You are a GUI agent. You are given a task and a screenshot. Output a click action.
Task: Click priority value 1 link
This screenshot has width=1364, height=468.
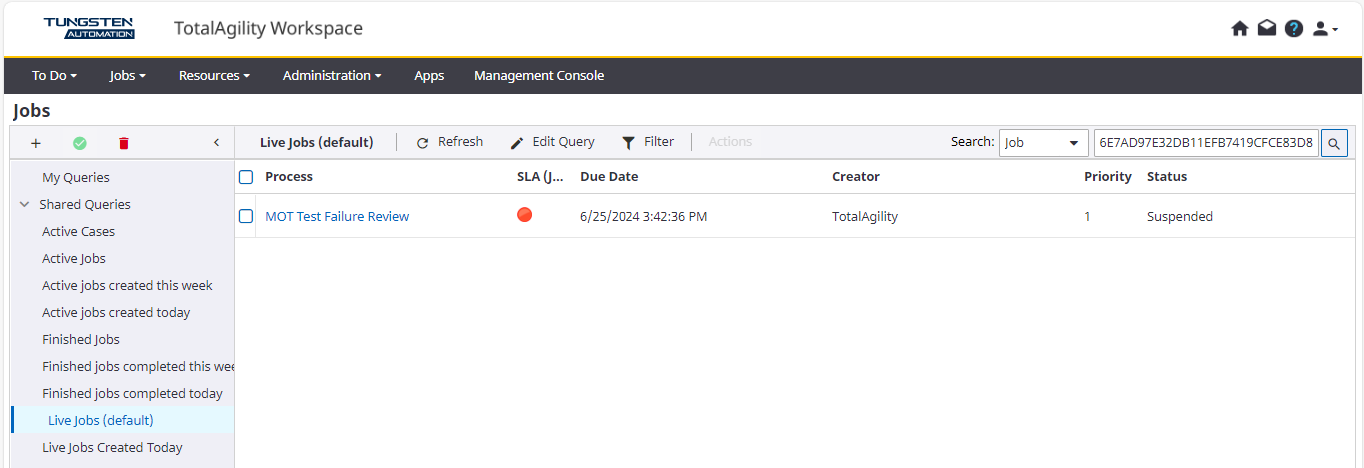(1088, 216)
